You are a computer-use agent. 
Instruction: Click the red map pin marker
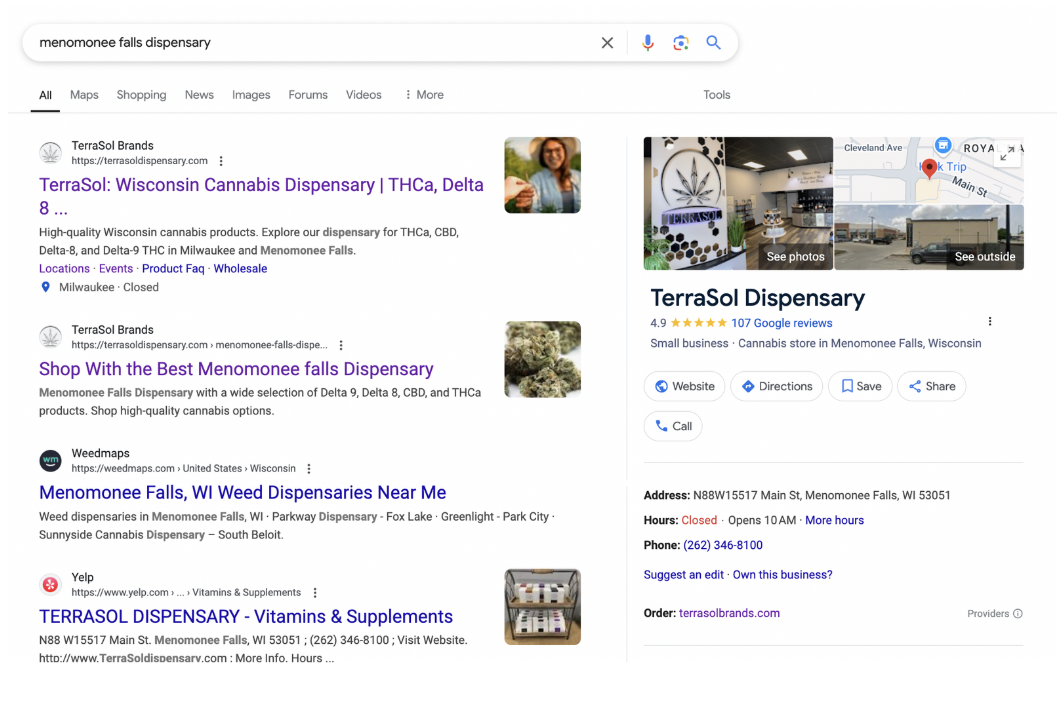click(x=929, y=169)
